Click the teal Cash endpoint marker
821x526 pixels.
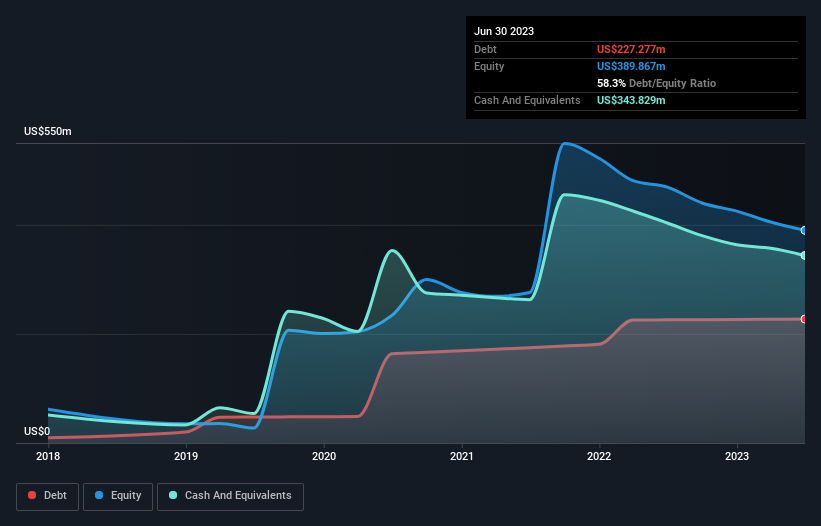(804, 255)
